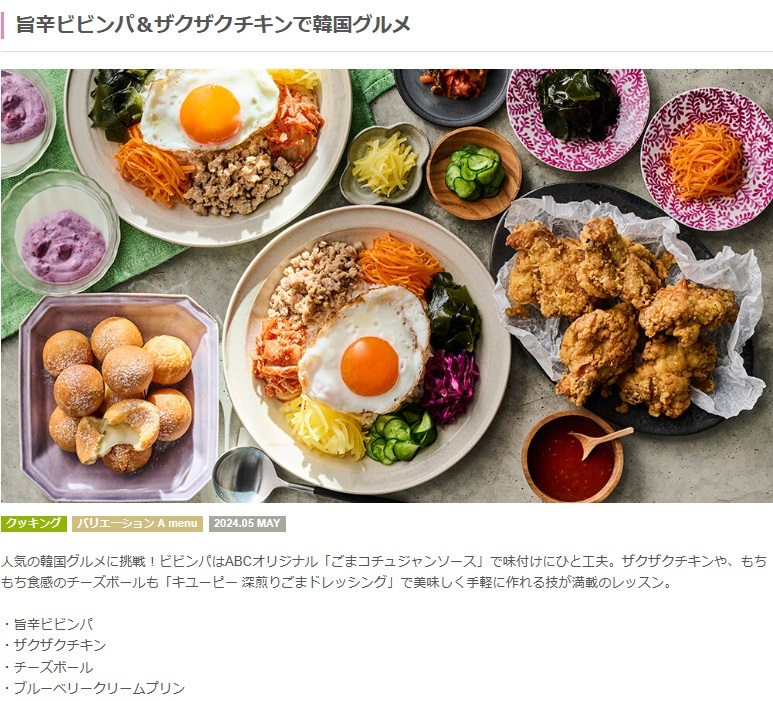Click the 2024.05 MAY date tag

pos(247,524)
